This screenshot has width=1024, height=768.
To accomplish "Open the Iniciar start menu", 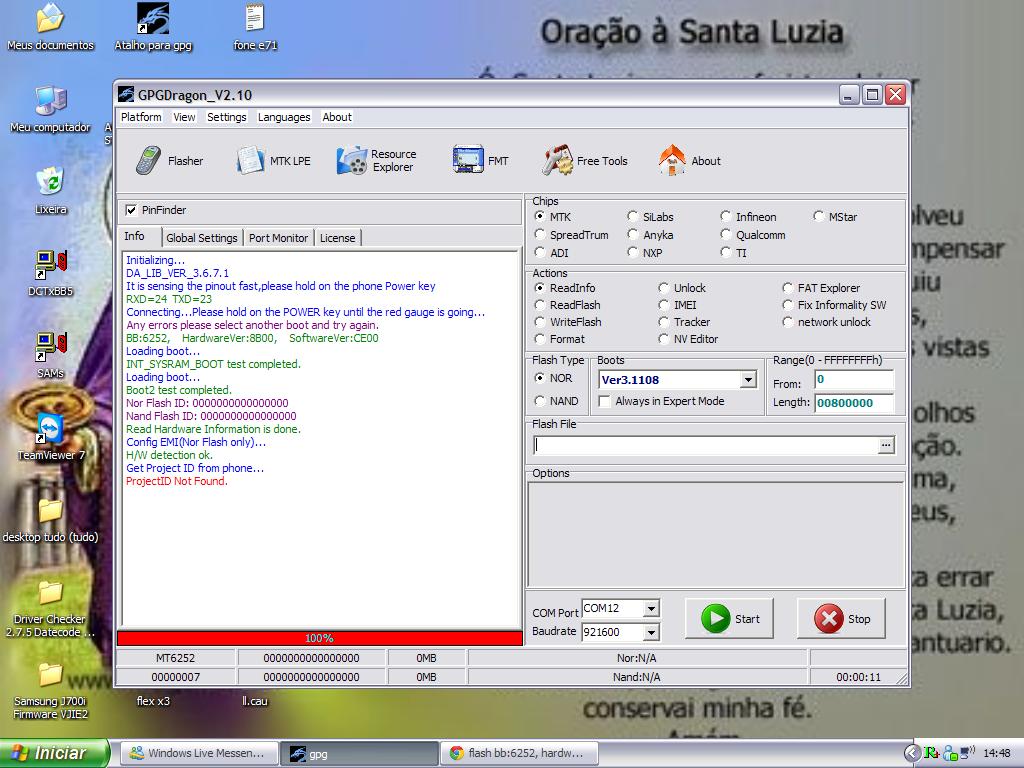I will click(x=55, y=753).
